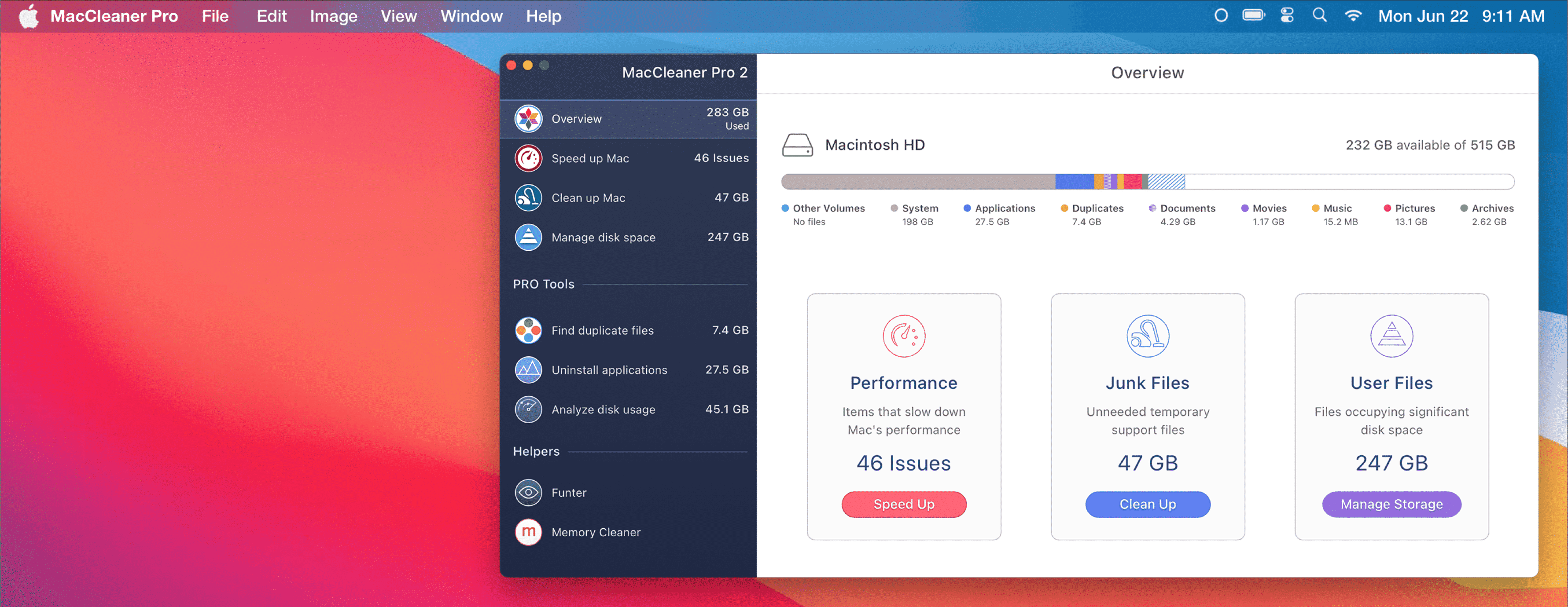Viewport: 1568px width, 607px height.
Task: Open Spotlight search in menu bar
Action: tap(1319, 16)
